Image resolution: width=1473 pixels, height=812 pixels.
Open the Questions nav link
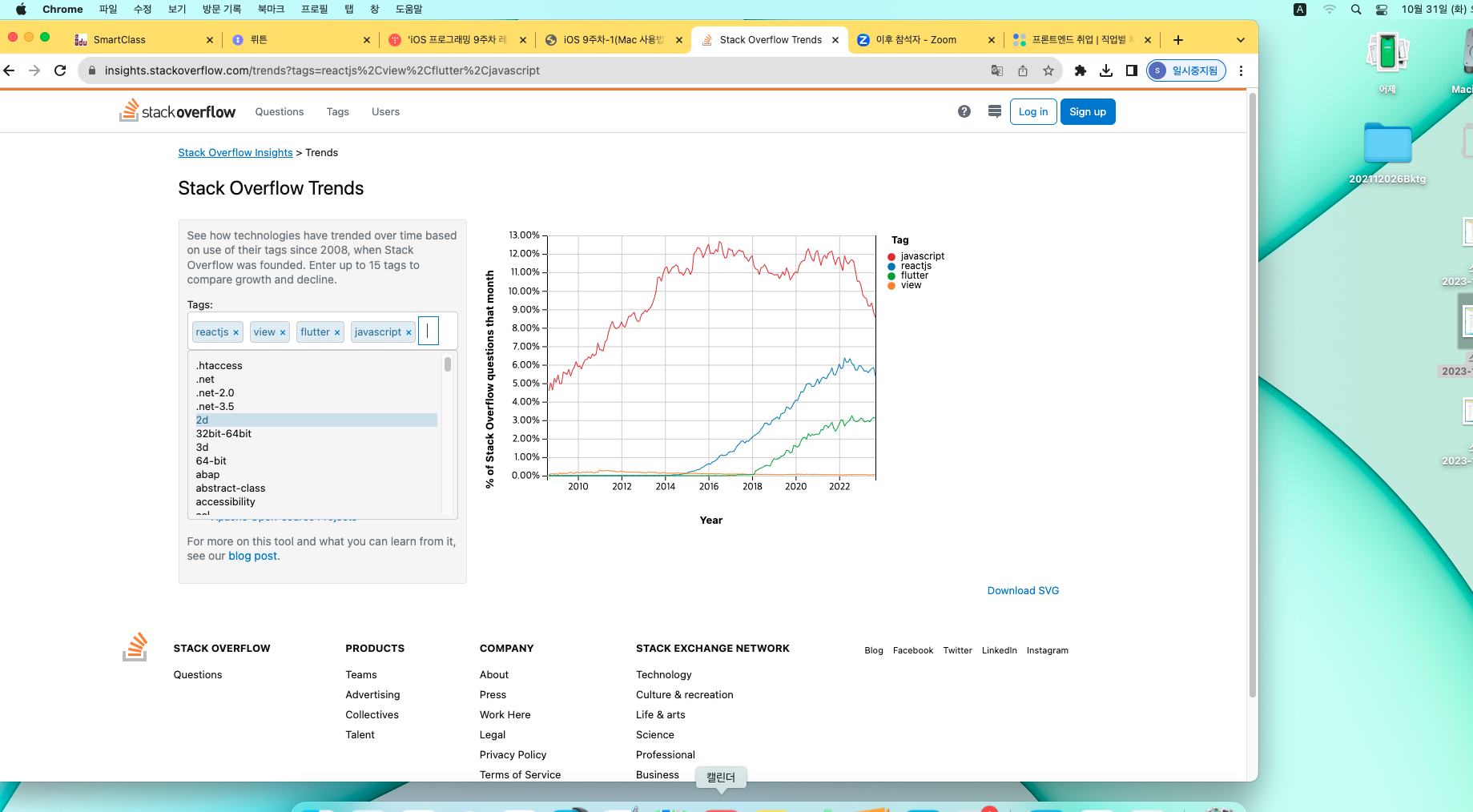coord(280,112)
